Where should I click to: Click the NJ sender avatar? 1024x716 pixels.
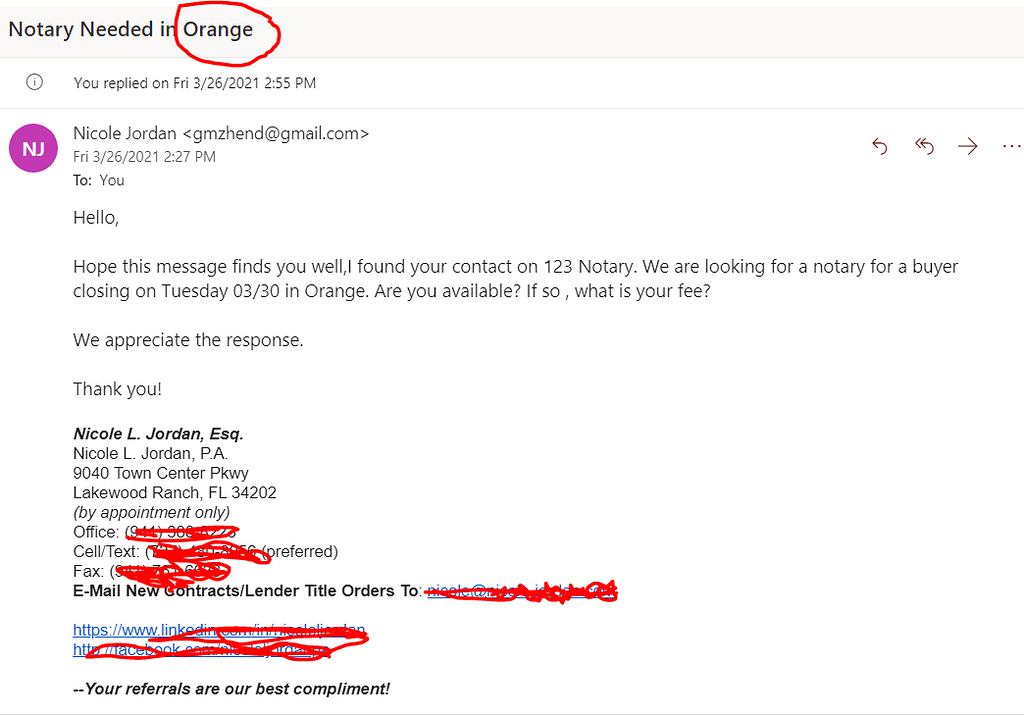click(x=33, y=149)
